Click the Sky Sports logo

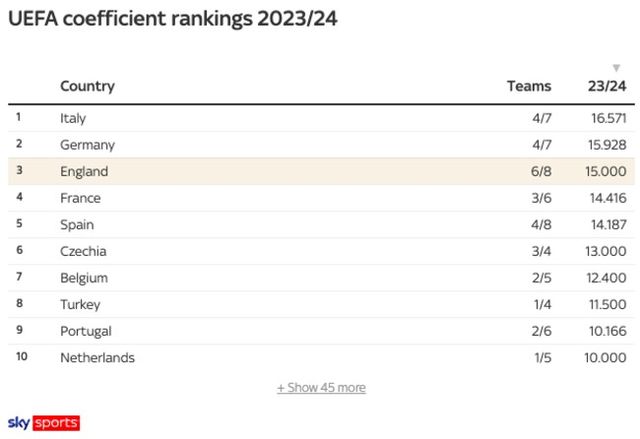(x=44, y=423)
